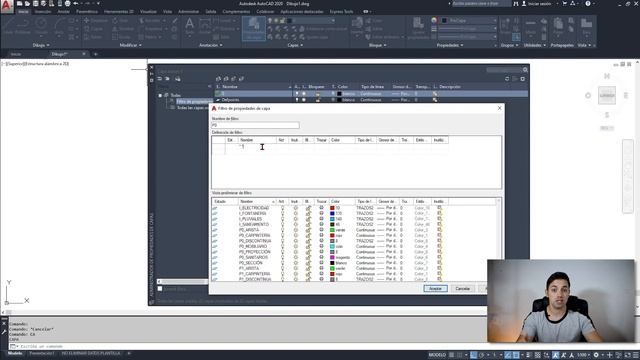This screenshot has height=360, width=640.
Task: Click the lock icon of P0_ARISTA row
Action: pos(308,230)
